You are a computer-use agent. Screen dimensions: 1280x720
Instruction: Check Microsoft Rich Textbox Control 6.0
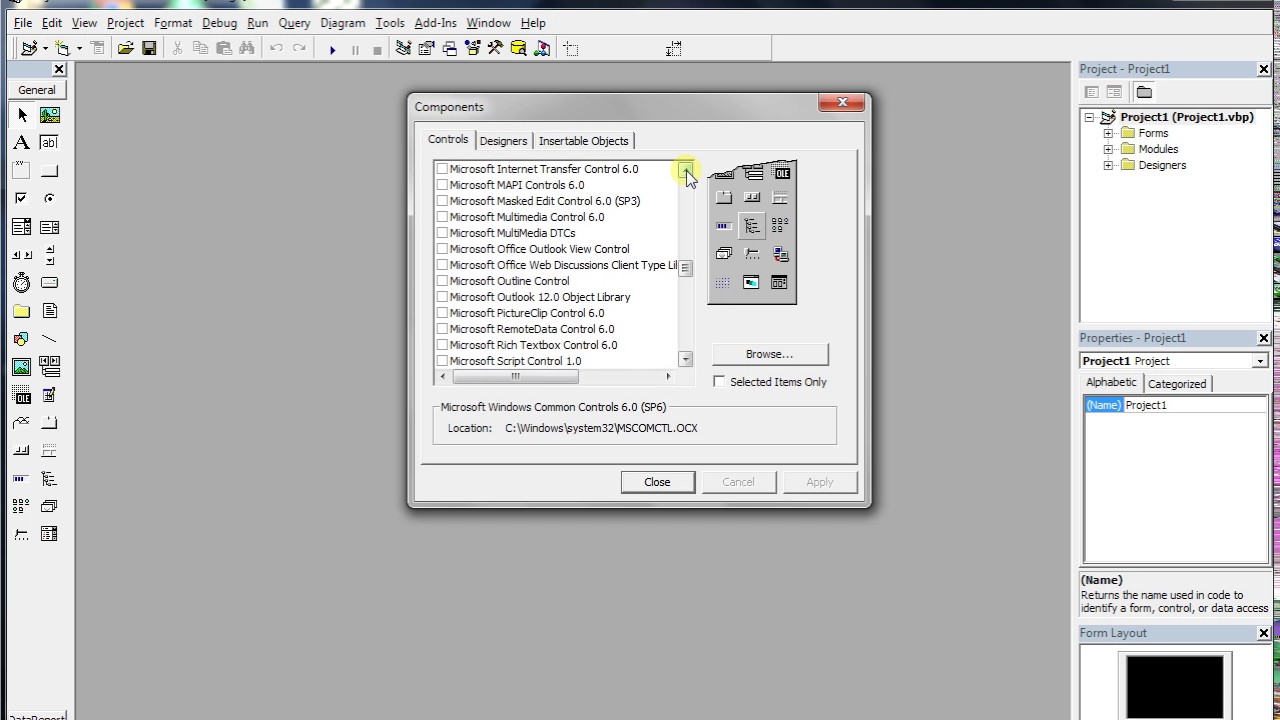[442, 345]
